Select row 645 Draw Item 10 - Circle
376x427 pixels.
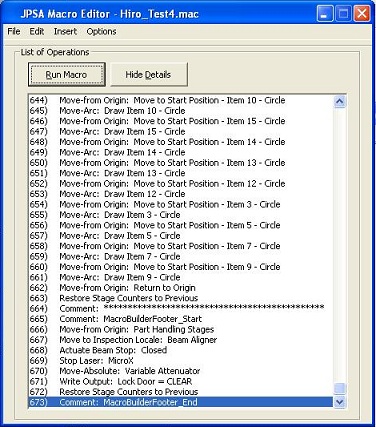[x=181, y=111]
